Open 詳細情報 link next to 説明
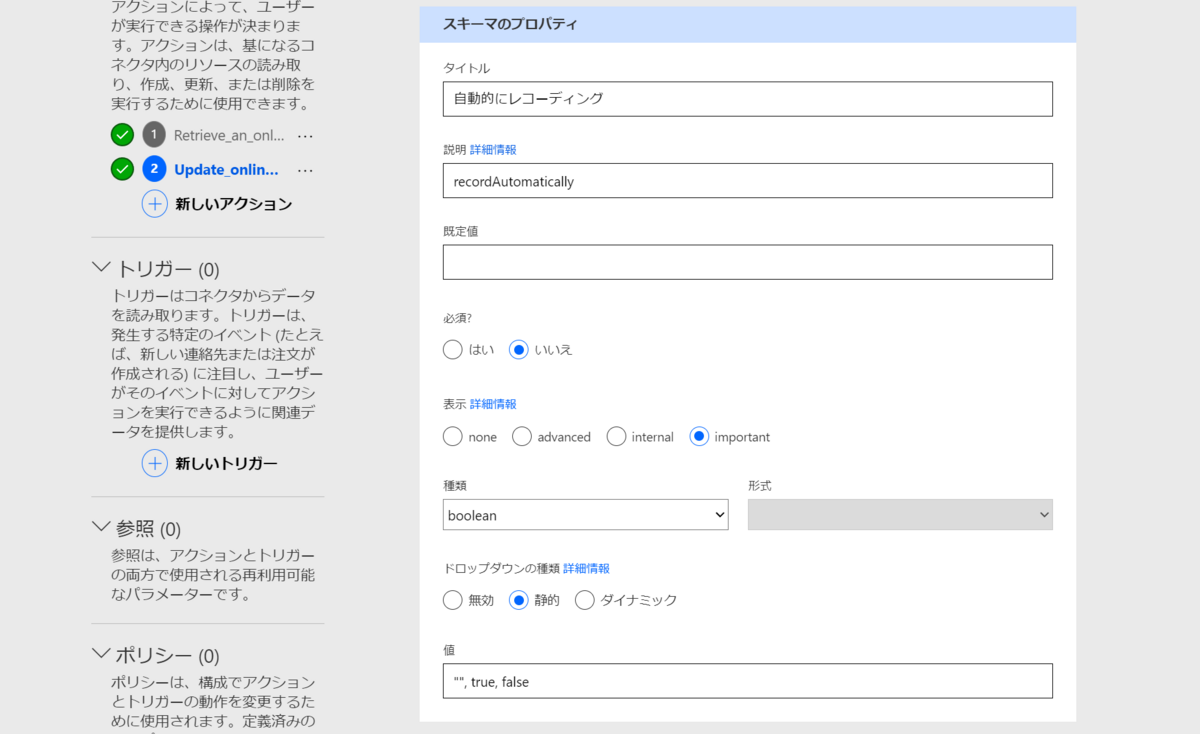Viewport: 1200px width, 734px height. (x=493, y=150)
